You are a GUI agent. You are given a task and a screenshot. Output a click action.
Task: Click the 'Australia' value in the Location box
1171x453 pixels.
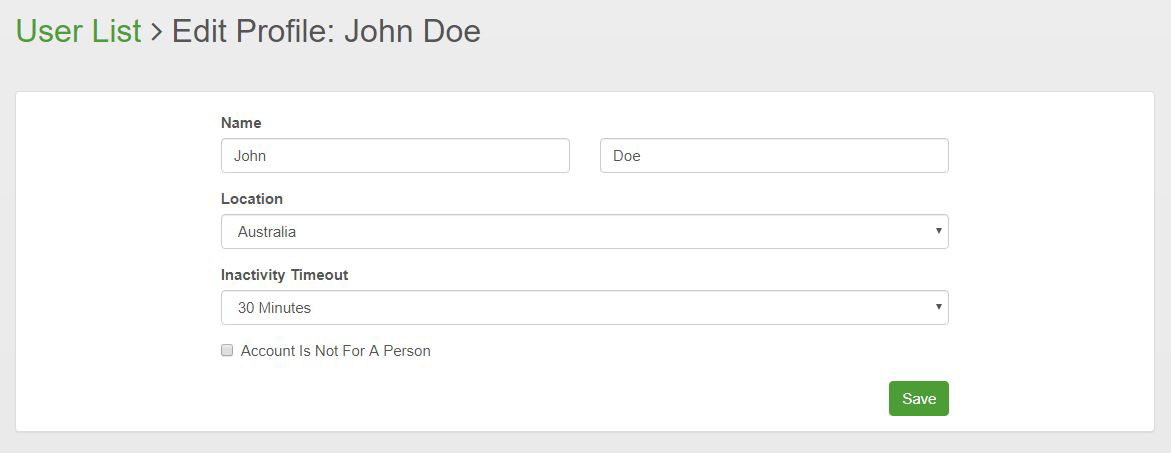pos(267,232)
